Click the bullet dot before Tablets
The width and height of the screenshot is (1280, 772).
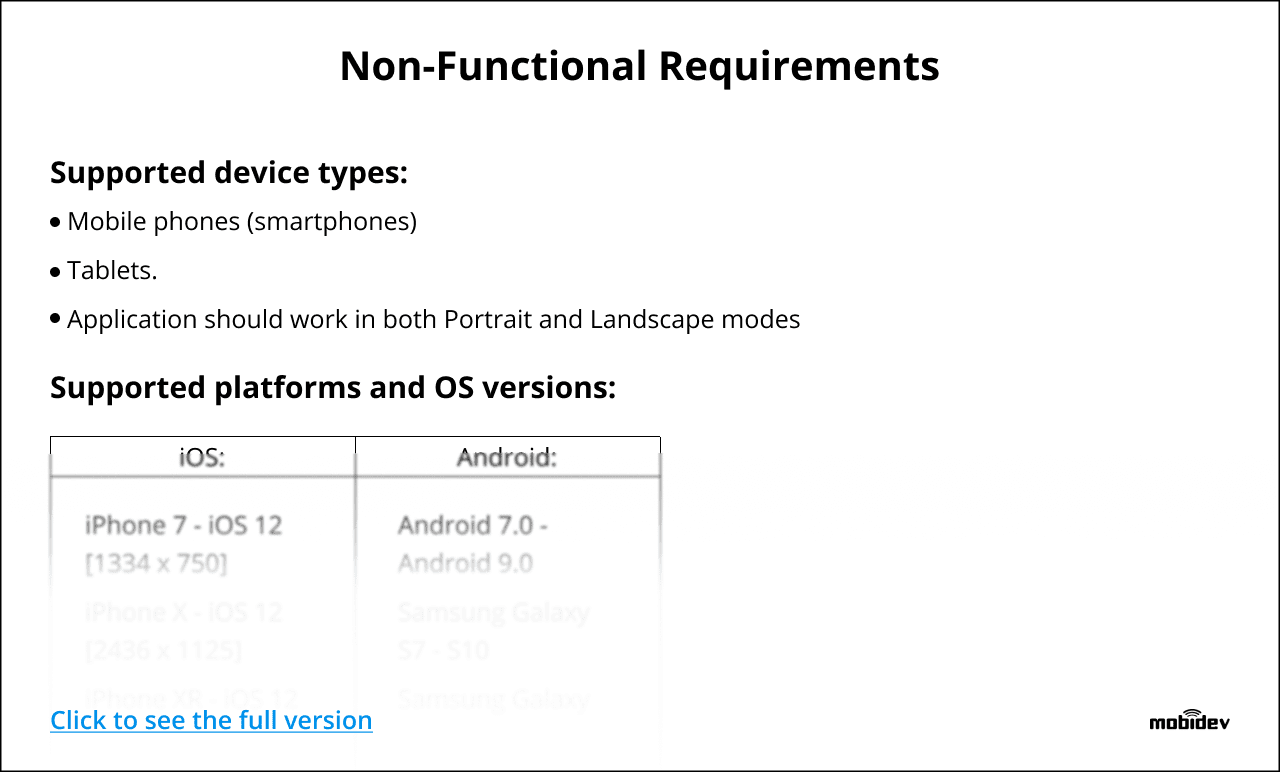(x=56, y=271)
